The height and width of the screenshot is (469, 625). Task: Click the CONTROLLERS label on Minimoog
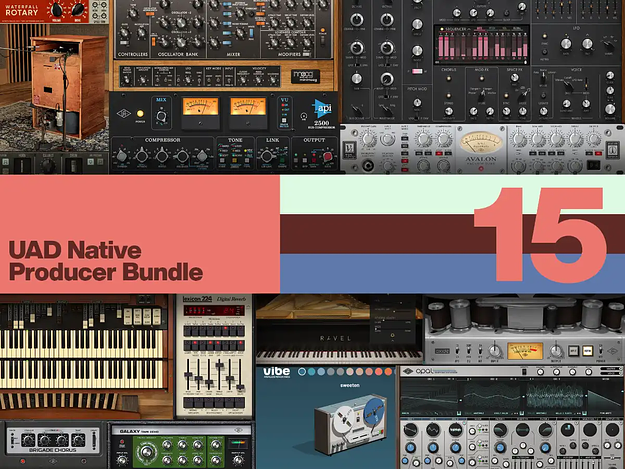point(133,54)
